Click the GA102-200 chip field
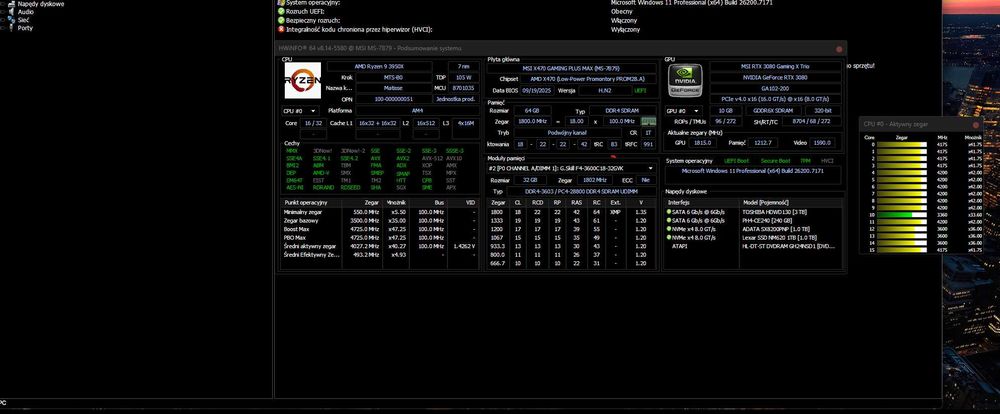This screenshot has width=1000, height=414. [x=775, y=89]
